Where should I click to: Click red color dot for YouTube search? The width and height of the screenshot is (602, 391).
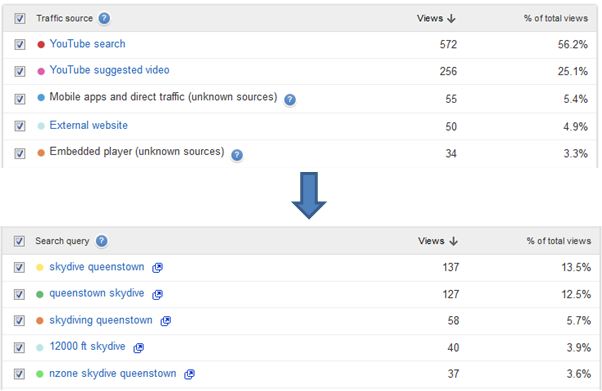click(41, 45)
